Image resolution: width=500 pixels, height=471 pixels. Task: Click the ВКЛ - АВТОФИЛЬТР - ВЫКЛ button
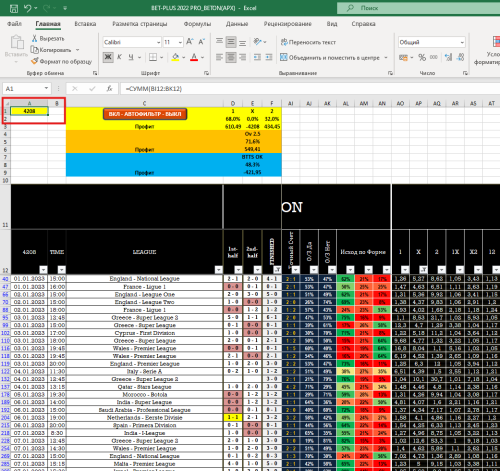[145, 114]
